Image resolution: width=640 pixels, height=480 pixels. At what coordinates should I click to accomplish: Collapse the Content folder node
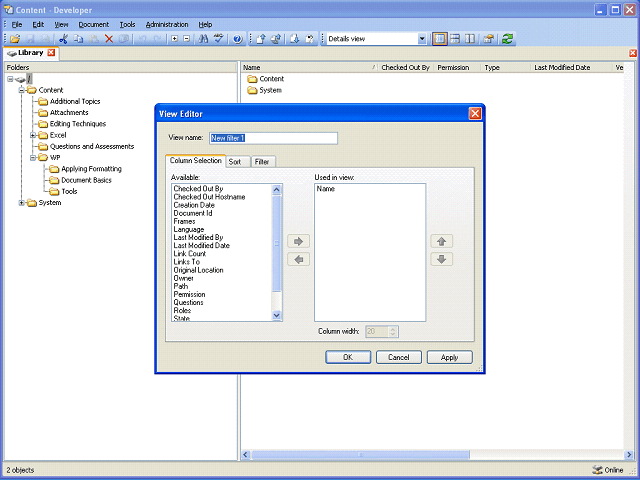point(22,90)
